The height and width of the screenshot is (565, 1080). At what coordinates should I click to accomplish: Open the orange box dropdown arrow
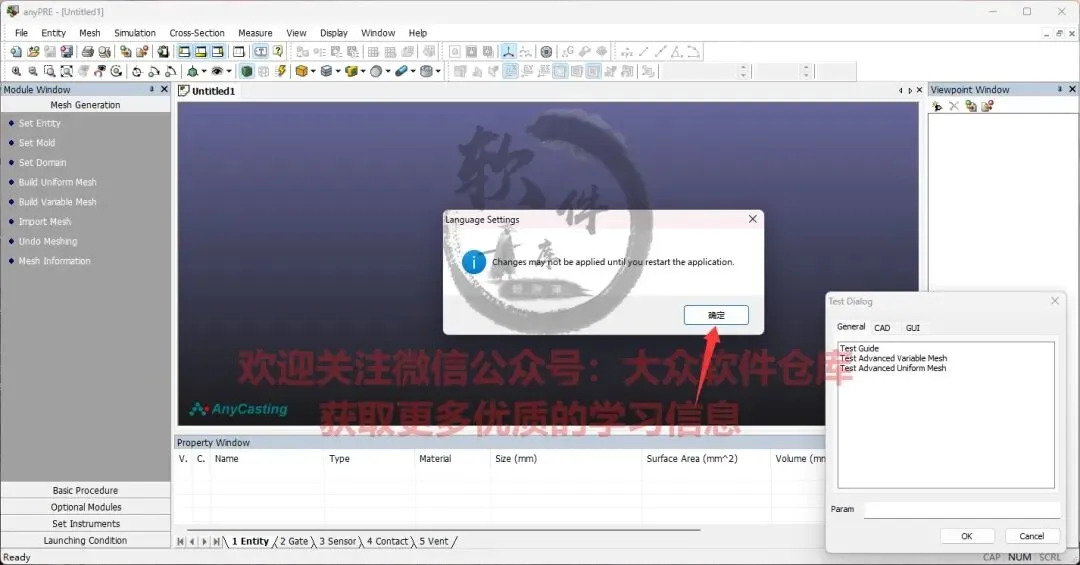(313, 71)
